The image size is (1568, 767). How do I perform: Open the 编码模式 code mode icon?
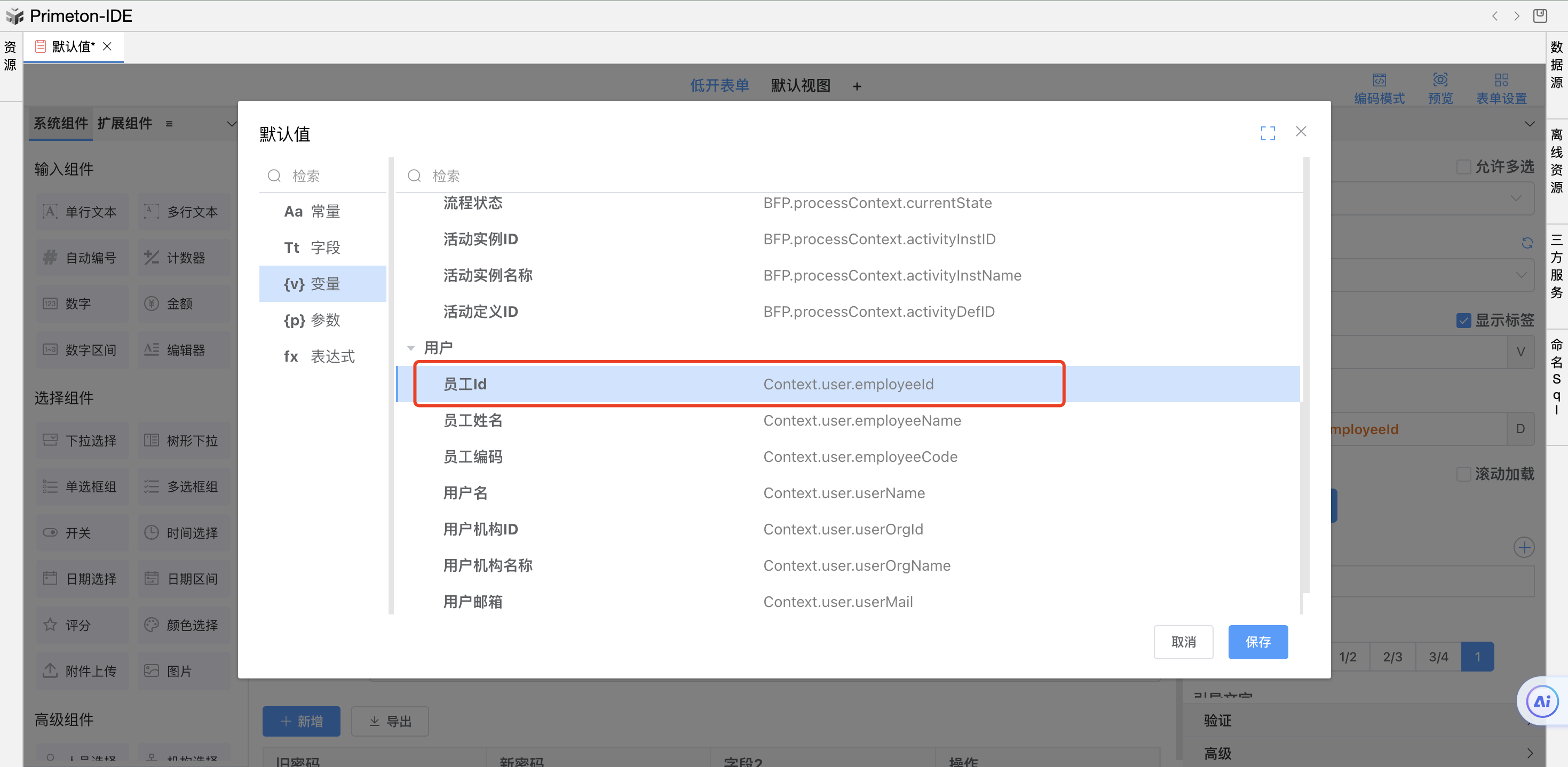(1379, 81)
